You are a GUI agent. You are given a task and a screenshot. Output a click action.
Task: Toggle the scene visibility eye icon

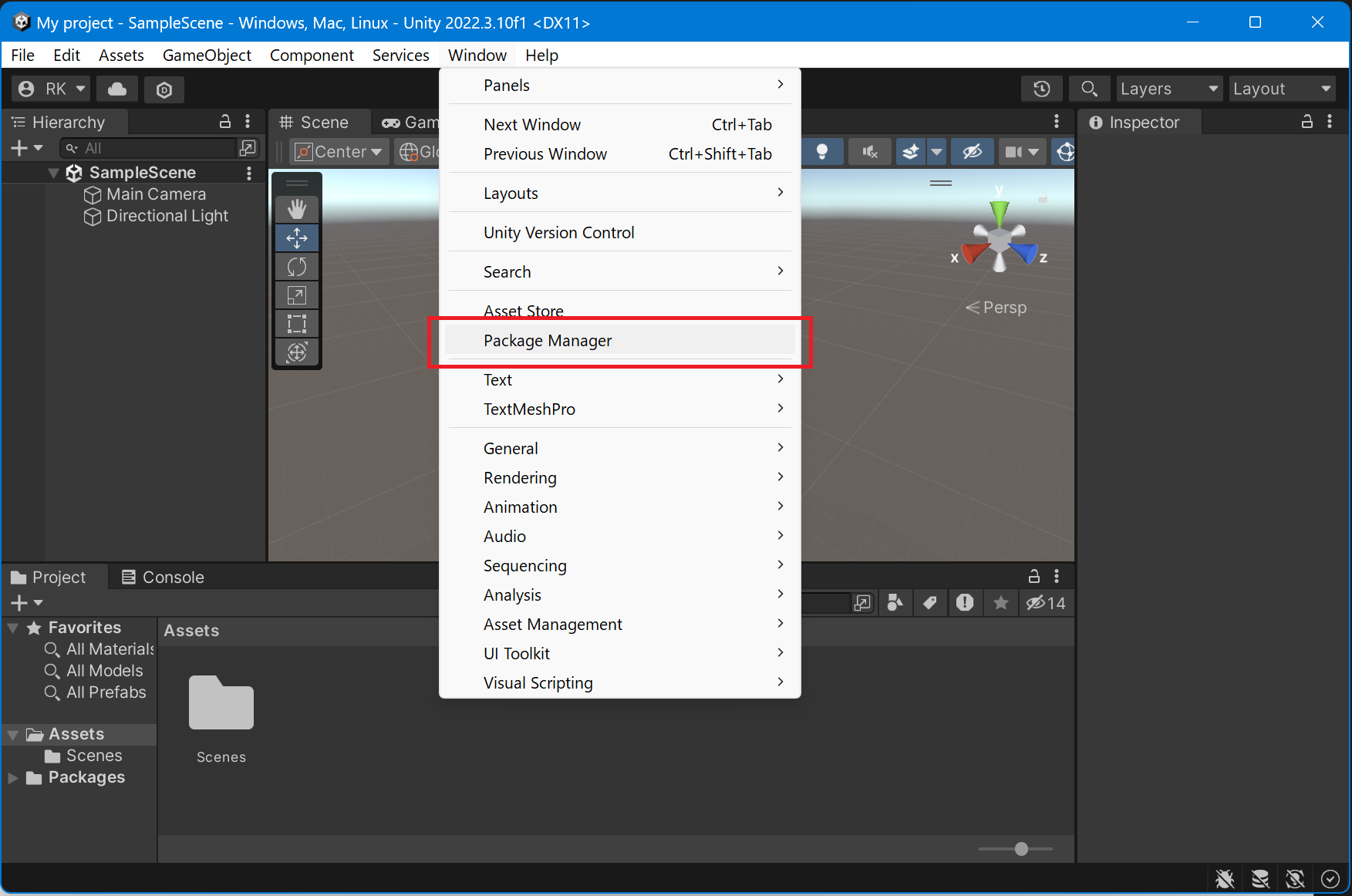[972, 151]
